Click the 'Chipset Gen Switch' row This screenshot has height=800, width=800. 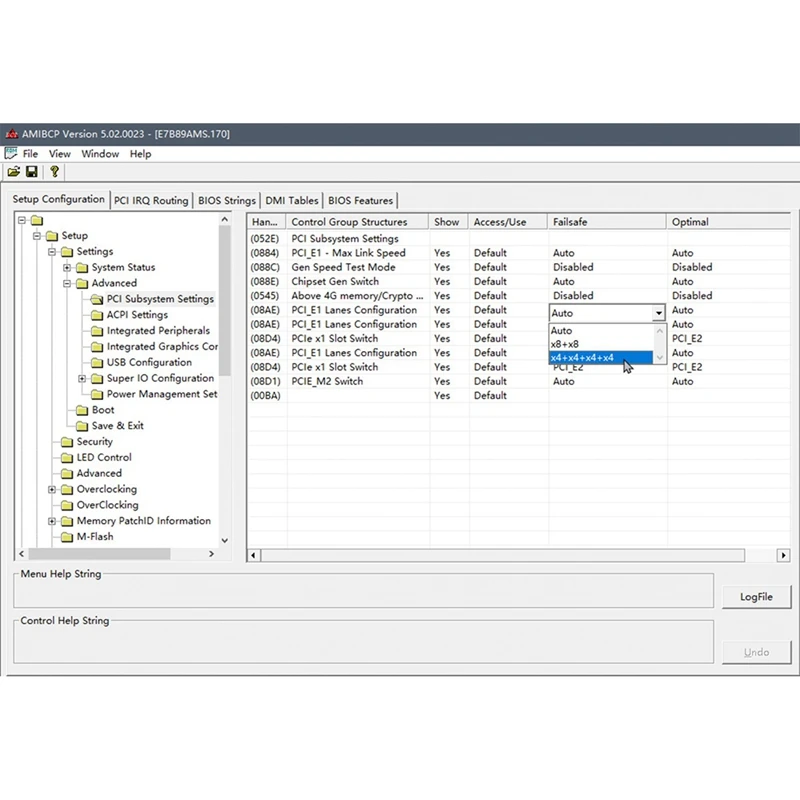tap(519, 282)
